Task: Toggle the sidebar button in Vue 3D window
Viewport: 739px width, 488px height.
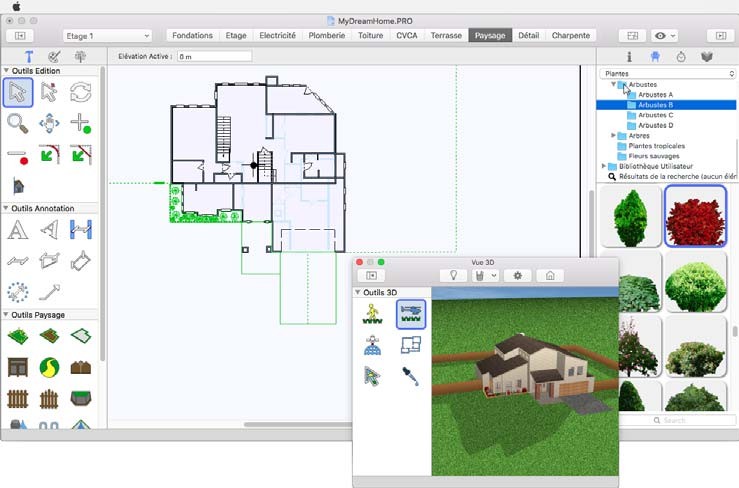Action: pos(371,275)
